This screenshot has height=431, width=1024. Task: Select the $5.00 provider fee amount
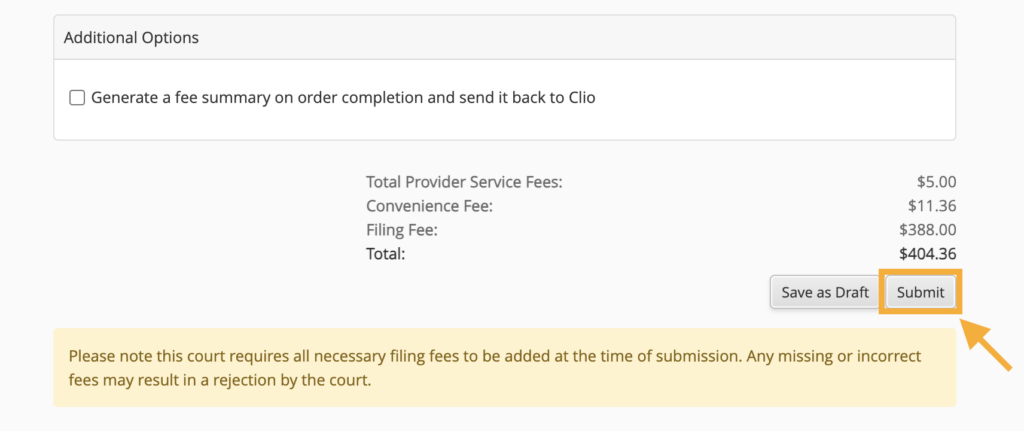[936, 182]
